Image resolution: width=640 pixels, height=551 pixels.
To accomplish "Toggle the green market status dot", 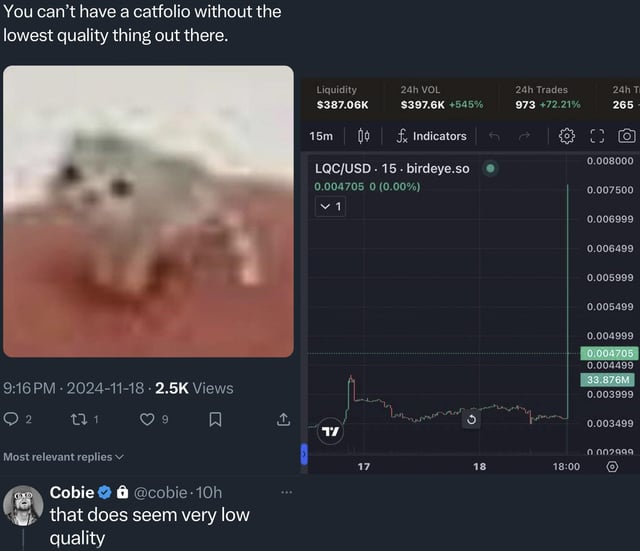I will click(490, 168).
